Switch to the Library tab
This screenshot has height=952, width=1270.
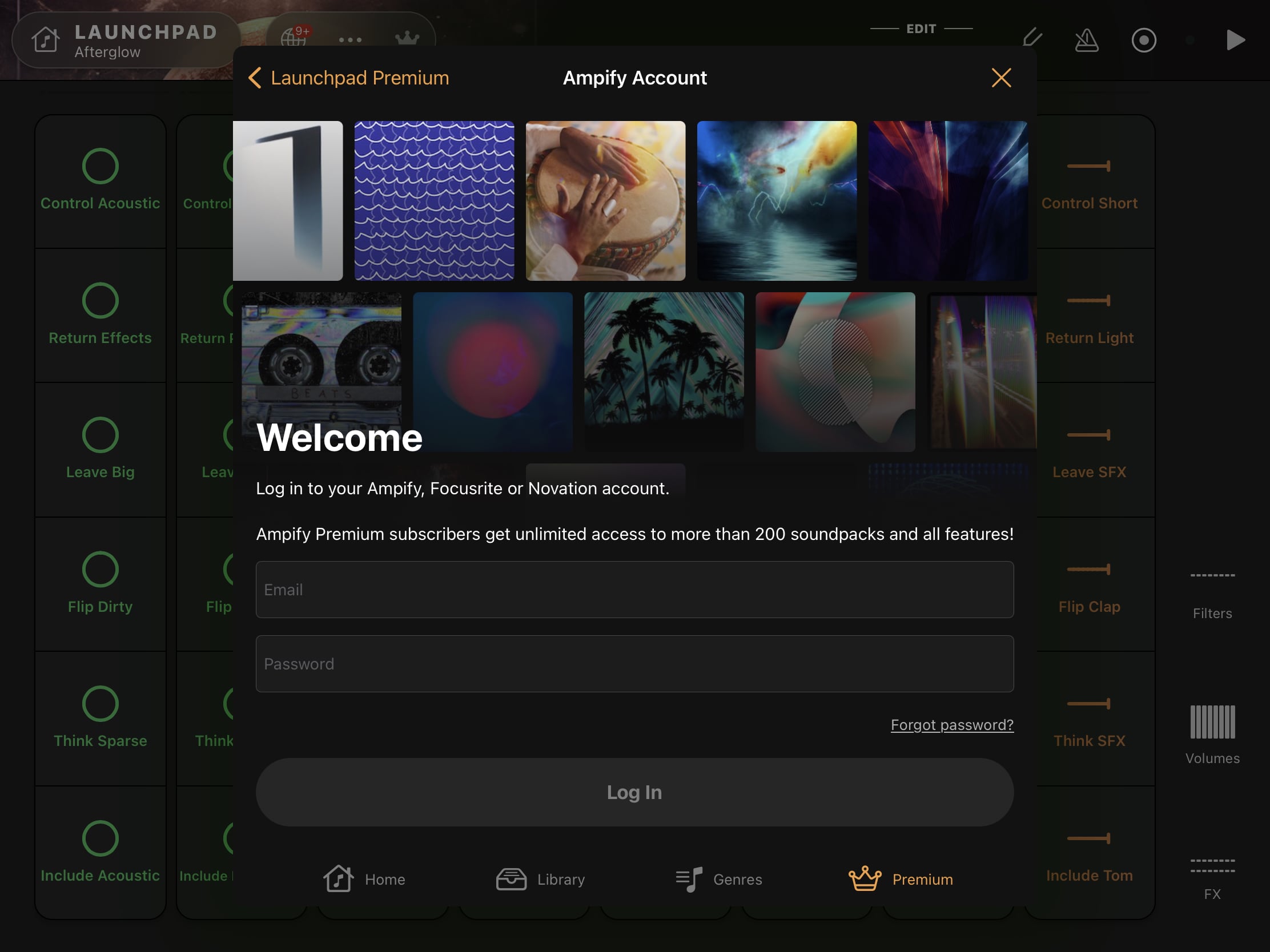[540, 878]
